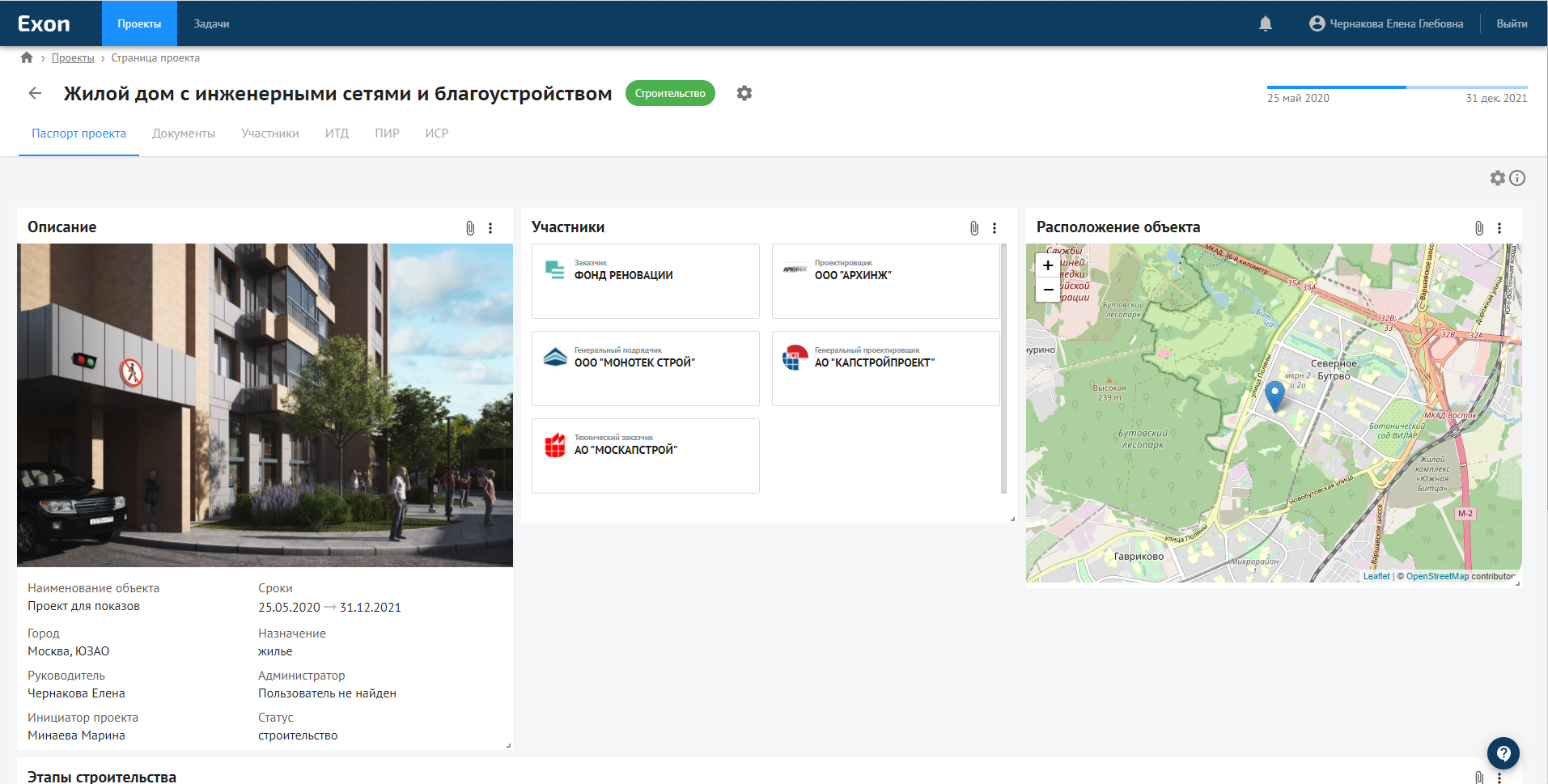Click paperclip icon in Расположение объекта panel

(1478, 228)
